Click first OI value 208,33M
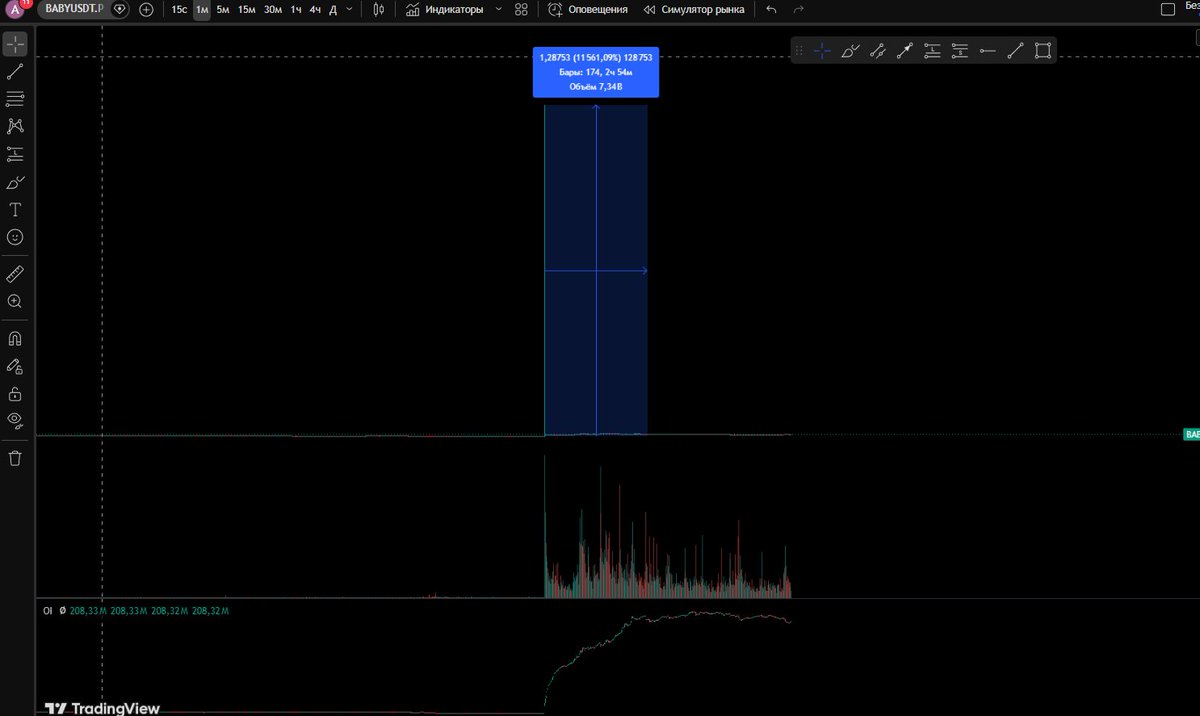 tap(88, 610)
